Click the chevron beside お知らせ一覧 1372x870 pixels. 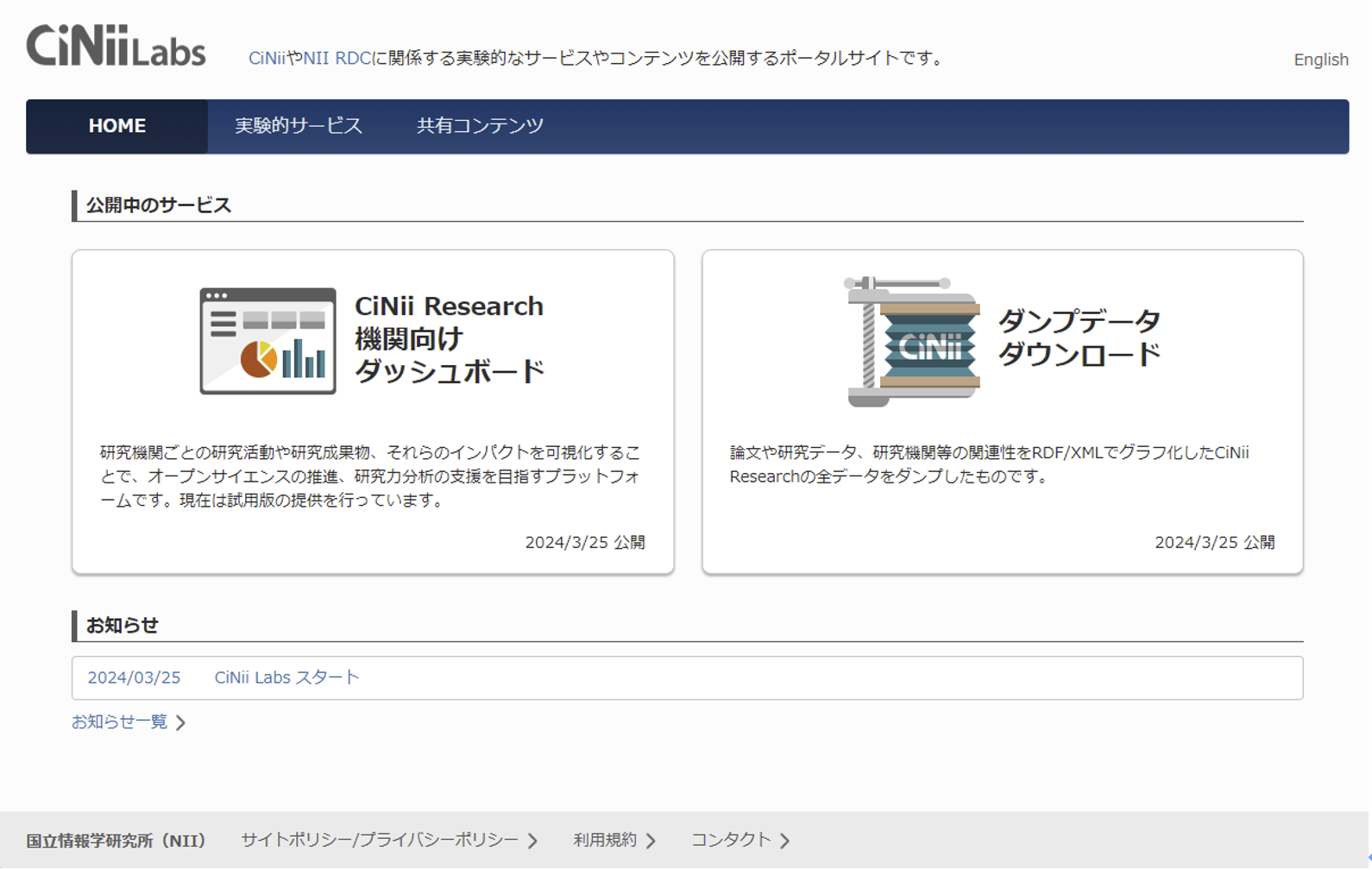[x=180, y=722]
